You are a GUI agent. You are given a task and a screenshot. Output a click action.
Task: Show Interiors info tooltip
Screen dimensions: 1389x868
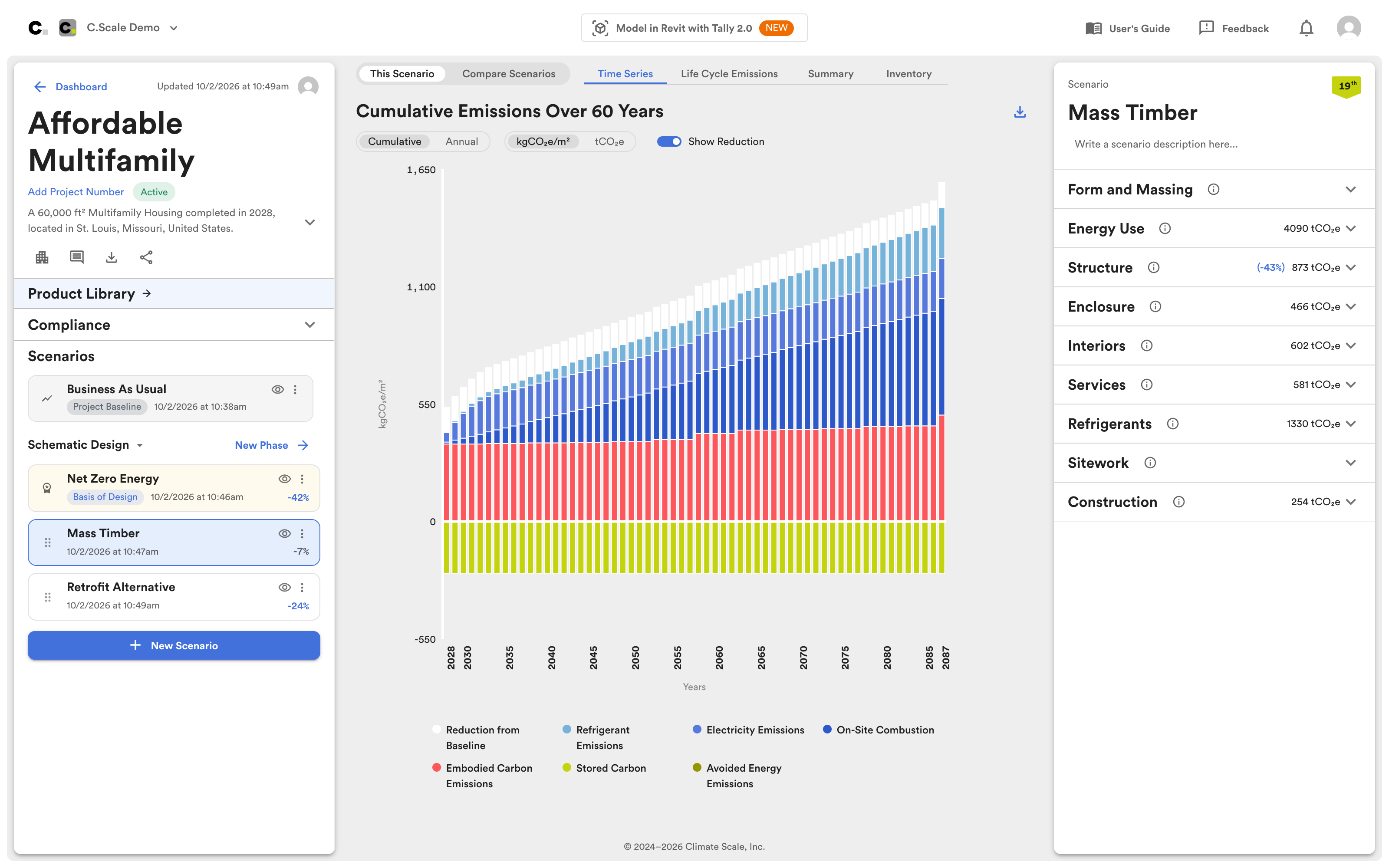click(x=1147, y=345)
